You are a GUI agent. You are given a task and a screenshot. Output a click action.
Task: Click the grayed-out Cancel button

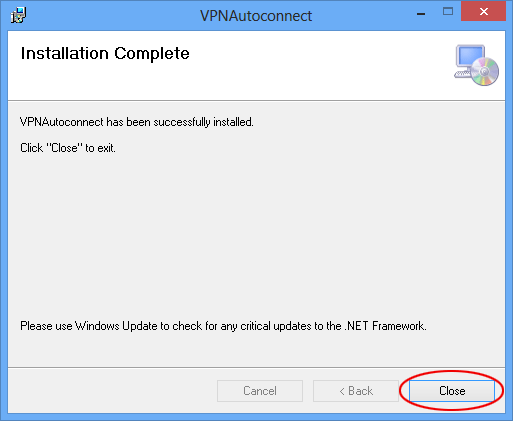click(x=260, y=391)
